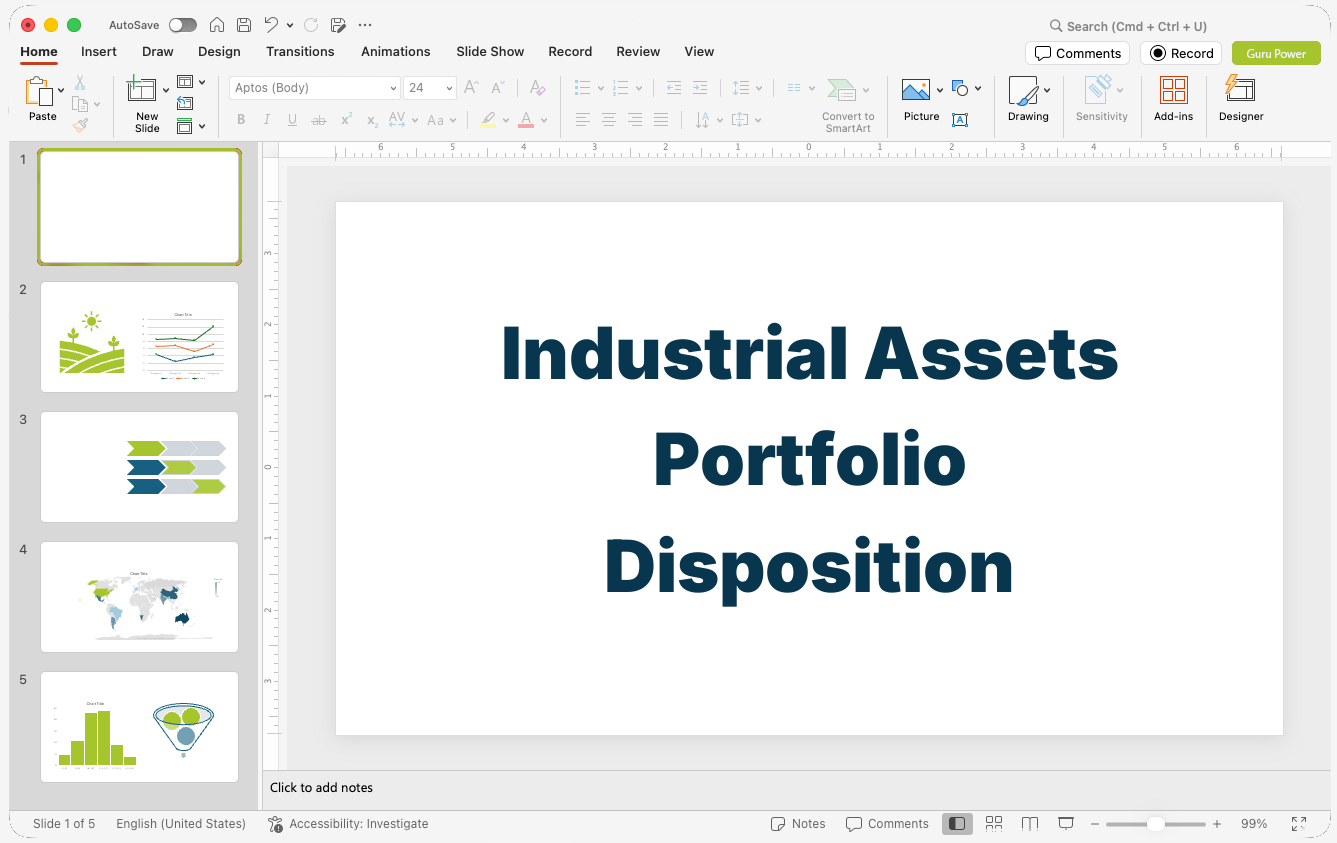Click the Comments button at top right

click(1078, 53)
